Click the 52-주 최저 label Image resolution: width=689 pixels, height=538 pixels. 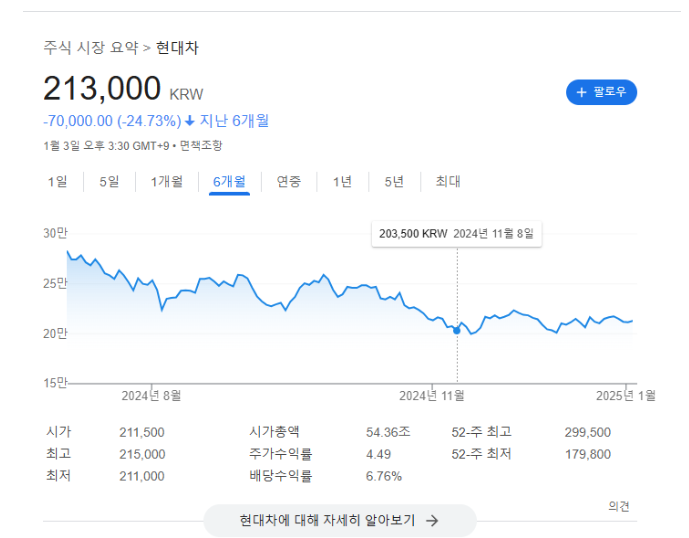[482, 454]
